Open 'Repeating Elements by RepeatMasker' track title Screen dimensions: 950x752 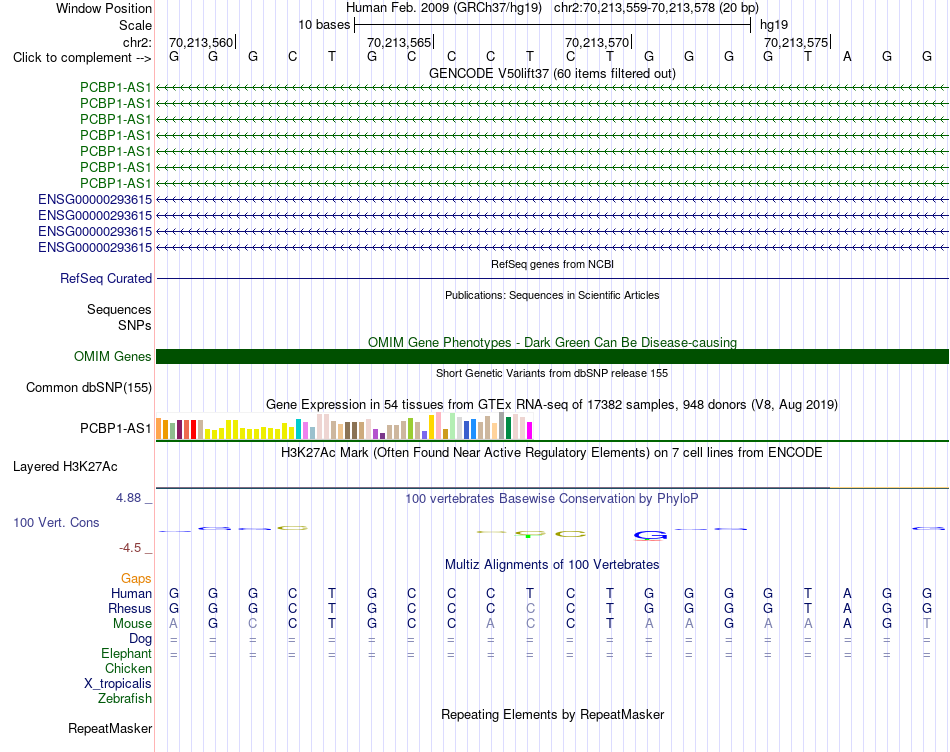point(552,714)
